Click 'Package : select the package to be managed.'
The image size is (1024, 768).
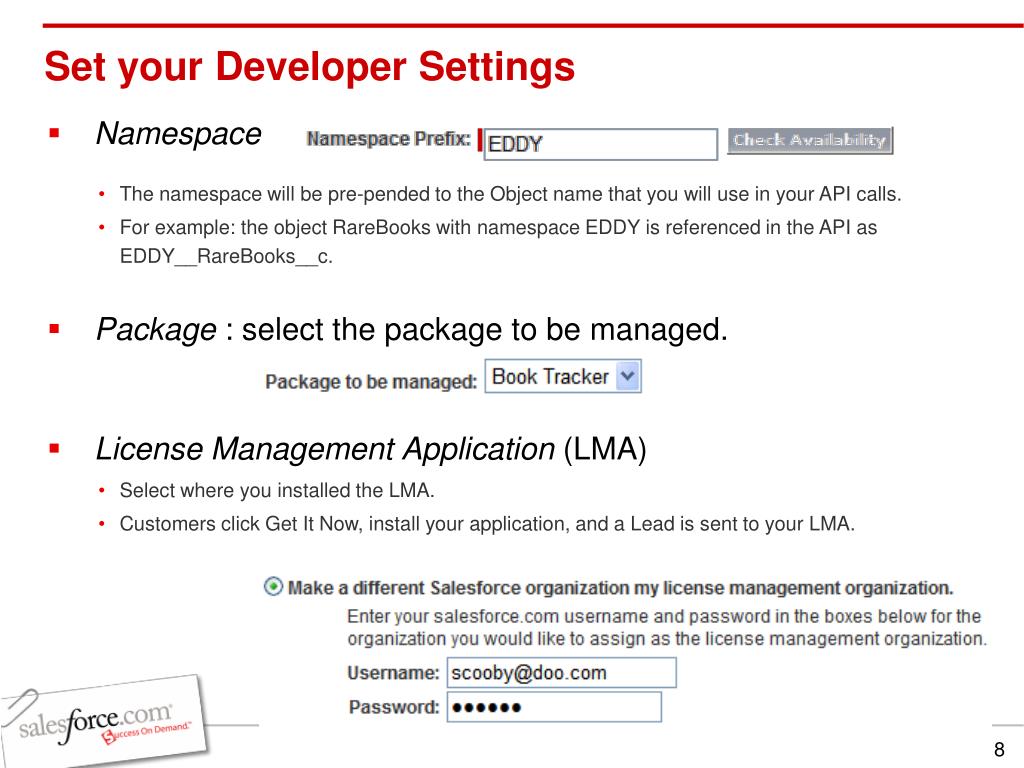point(411,329)
